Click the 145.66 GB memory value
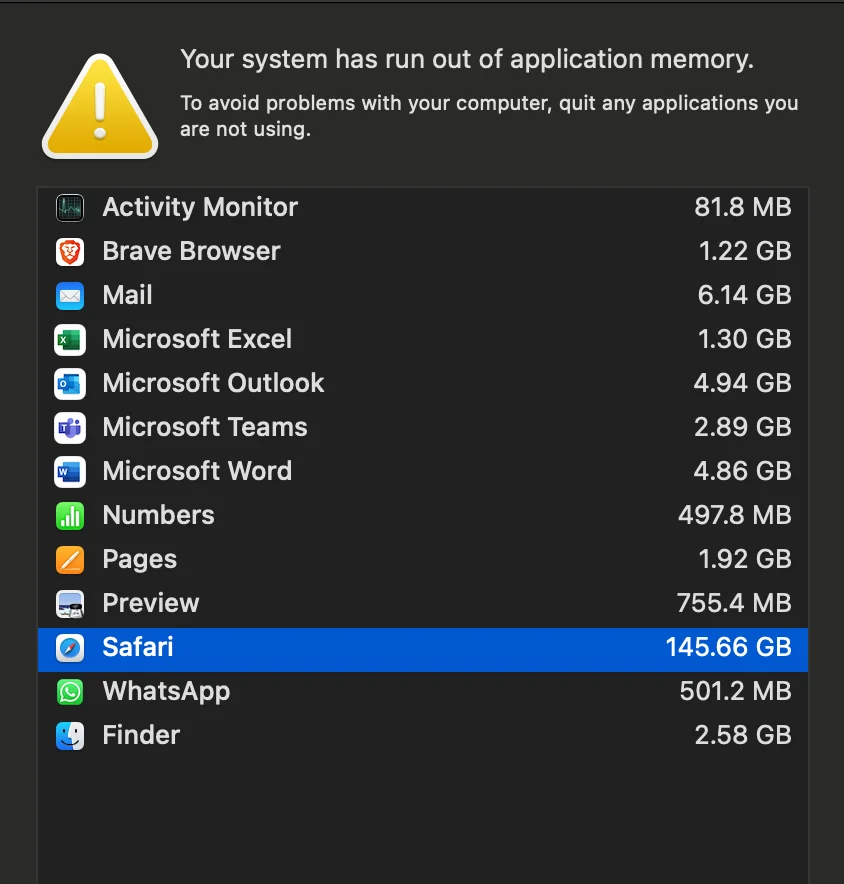The width and height of the screenshot is (844, 884). [728, 647]
